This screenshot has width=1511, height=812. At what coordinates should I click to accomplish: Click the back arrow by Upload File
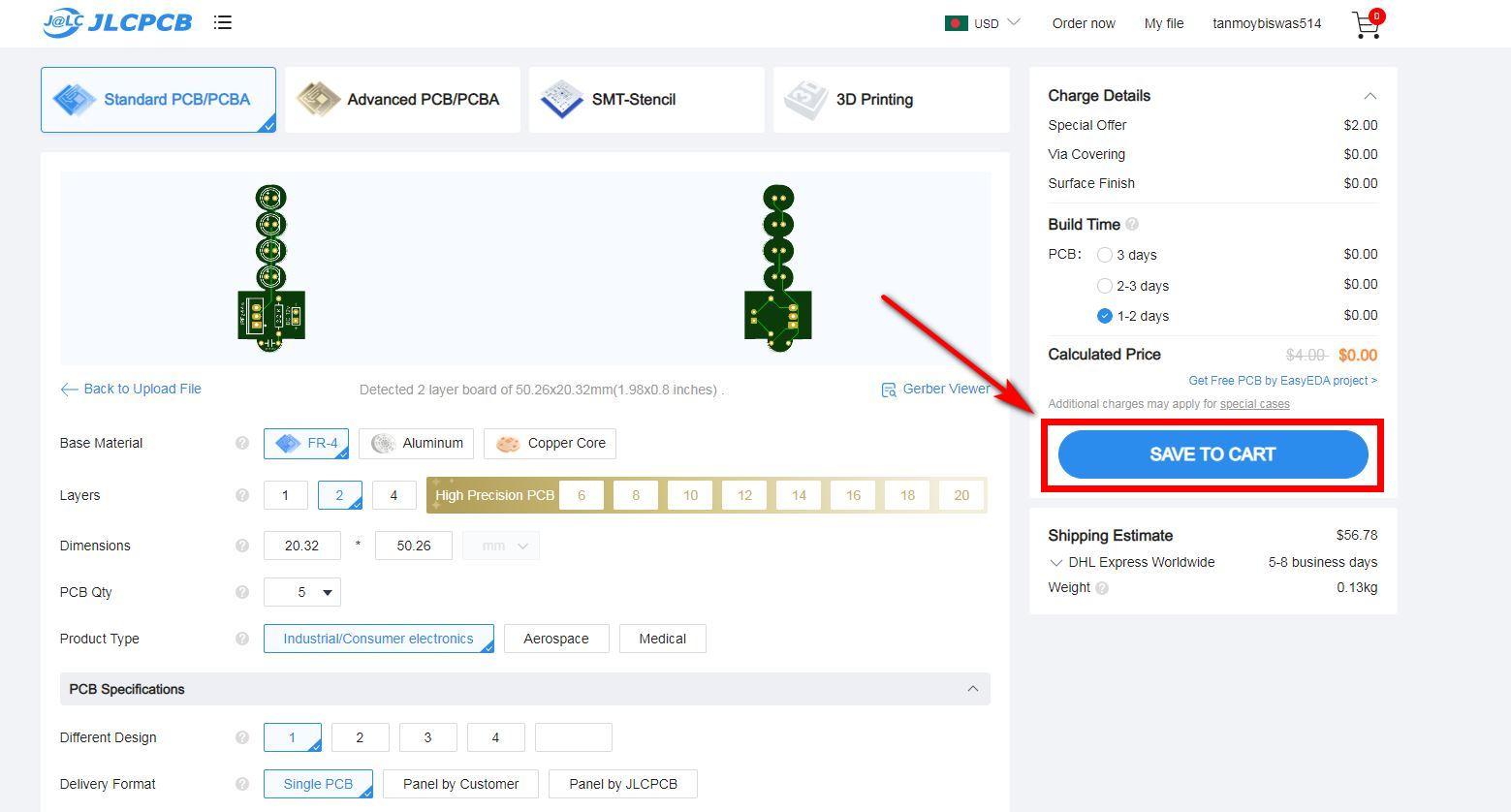click(69, 390)
